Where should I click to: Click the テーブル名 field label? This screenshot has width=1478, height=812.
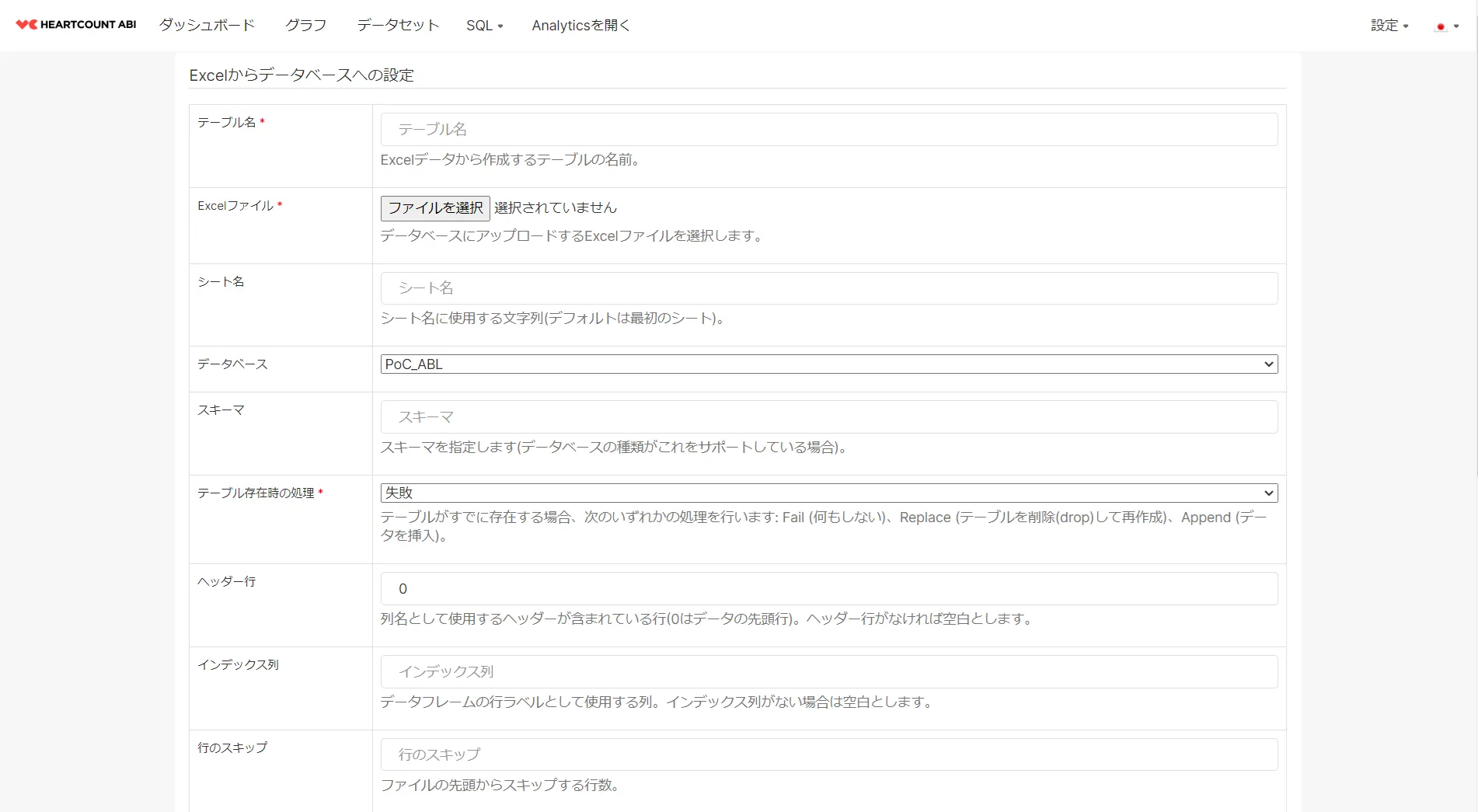[x=226, y=122]
